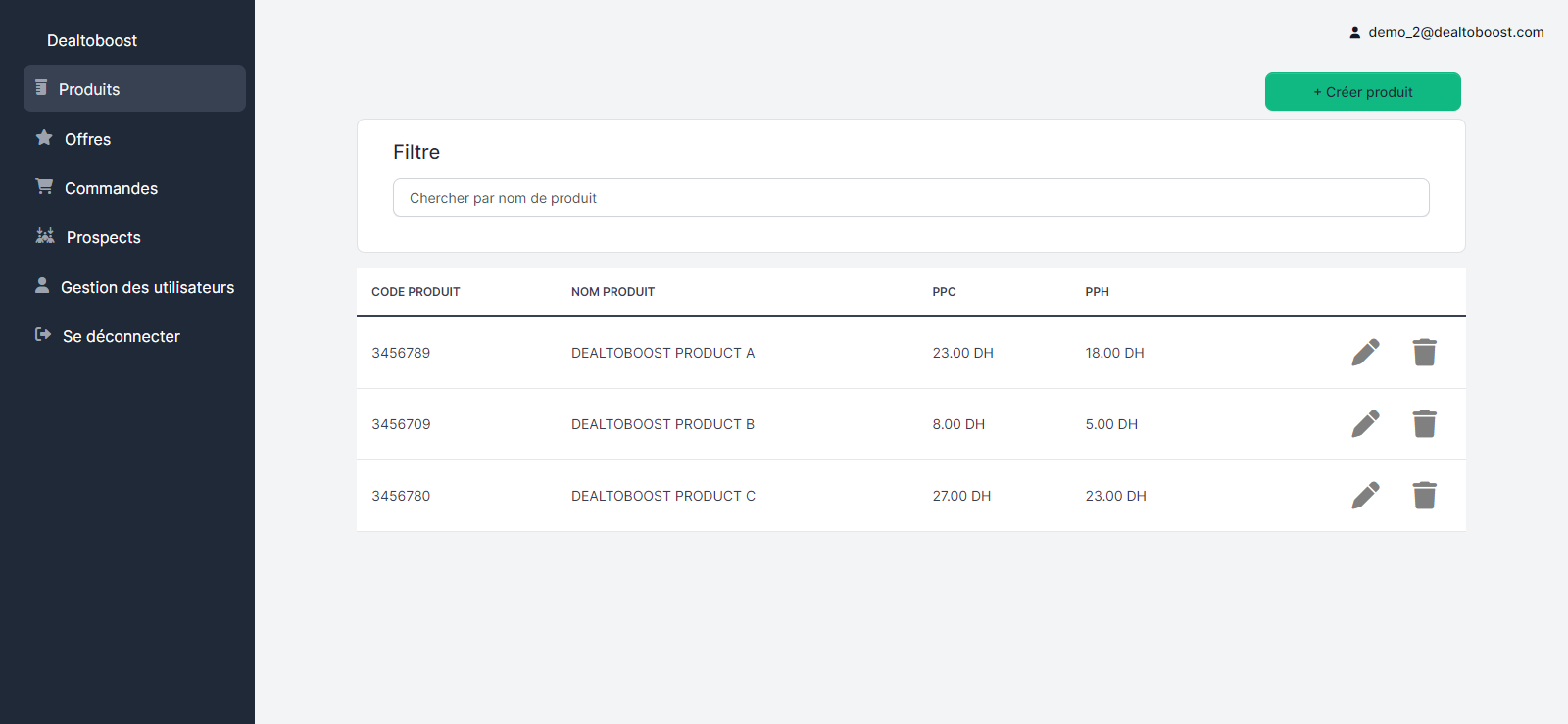Go to the Offres section
The image size is (1568, 724).
click(87, 139)
